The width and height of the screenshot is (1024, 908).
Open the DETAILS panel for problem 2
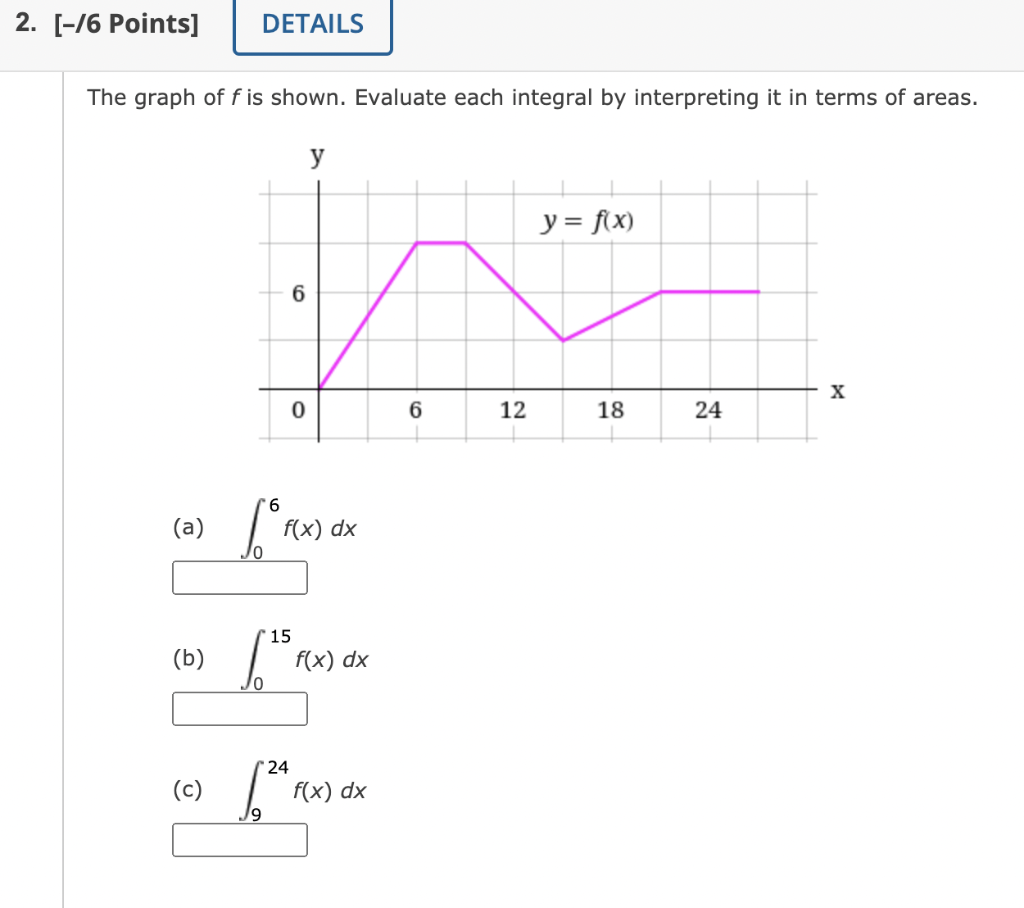click(311, 24)
